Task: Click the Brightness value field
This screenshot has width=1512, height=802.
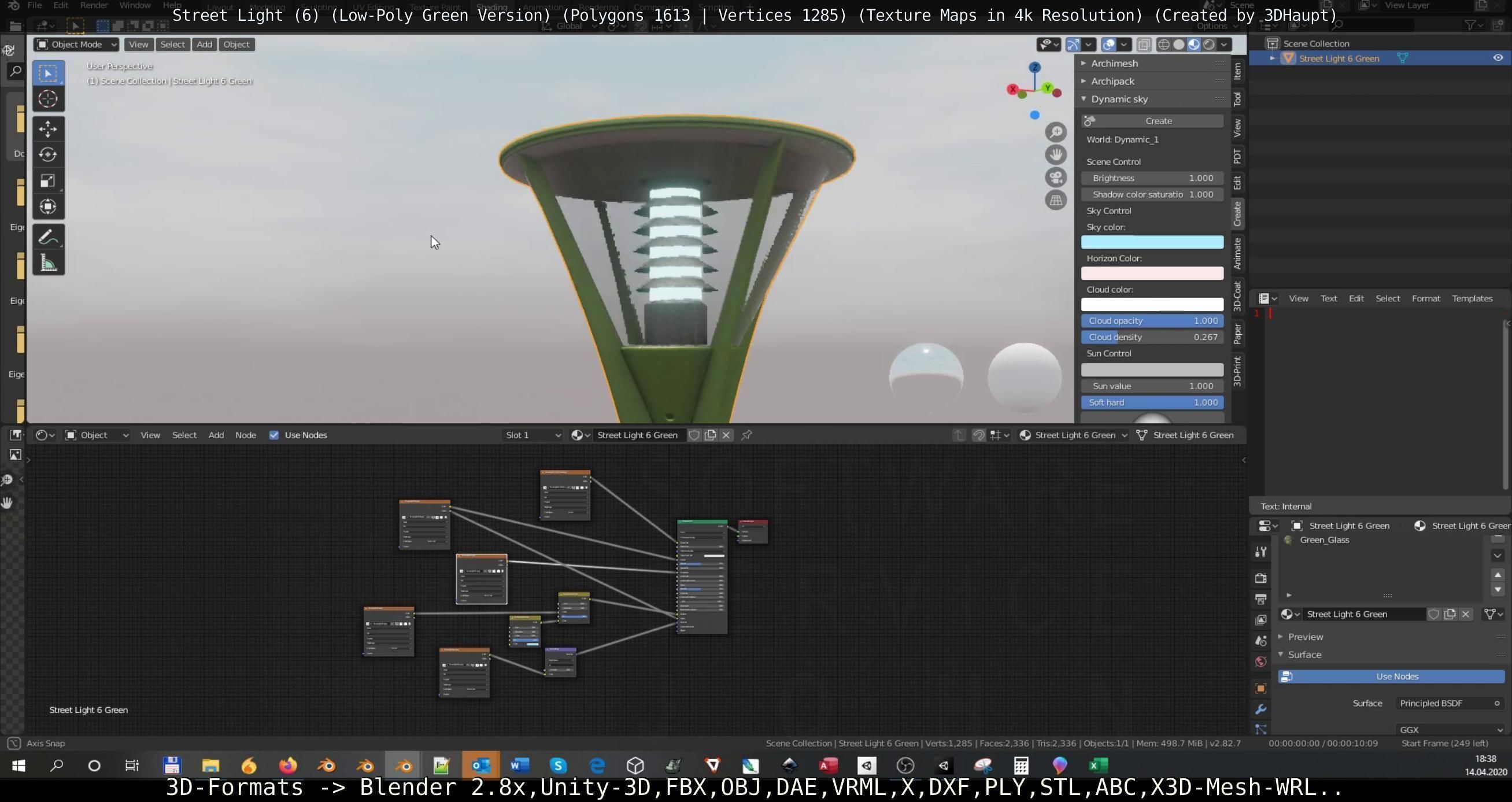Action: pos(1152,178)
